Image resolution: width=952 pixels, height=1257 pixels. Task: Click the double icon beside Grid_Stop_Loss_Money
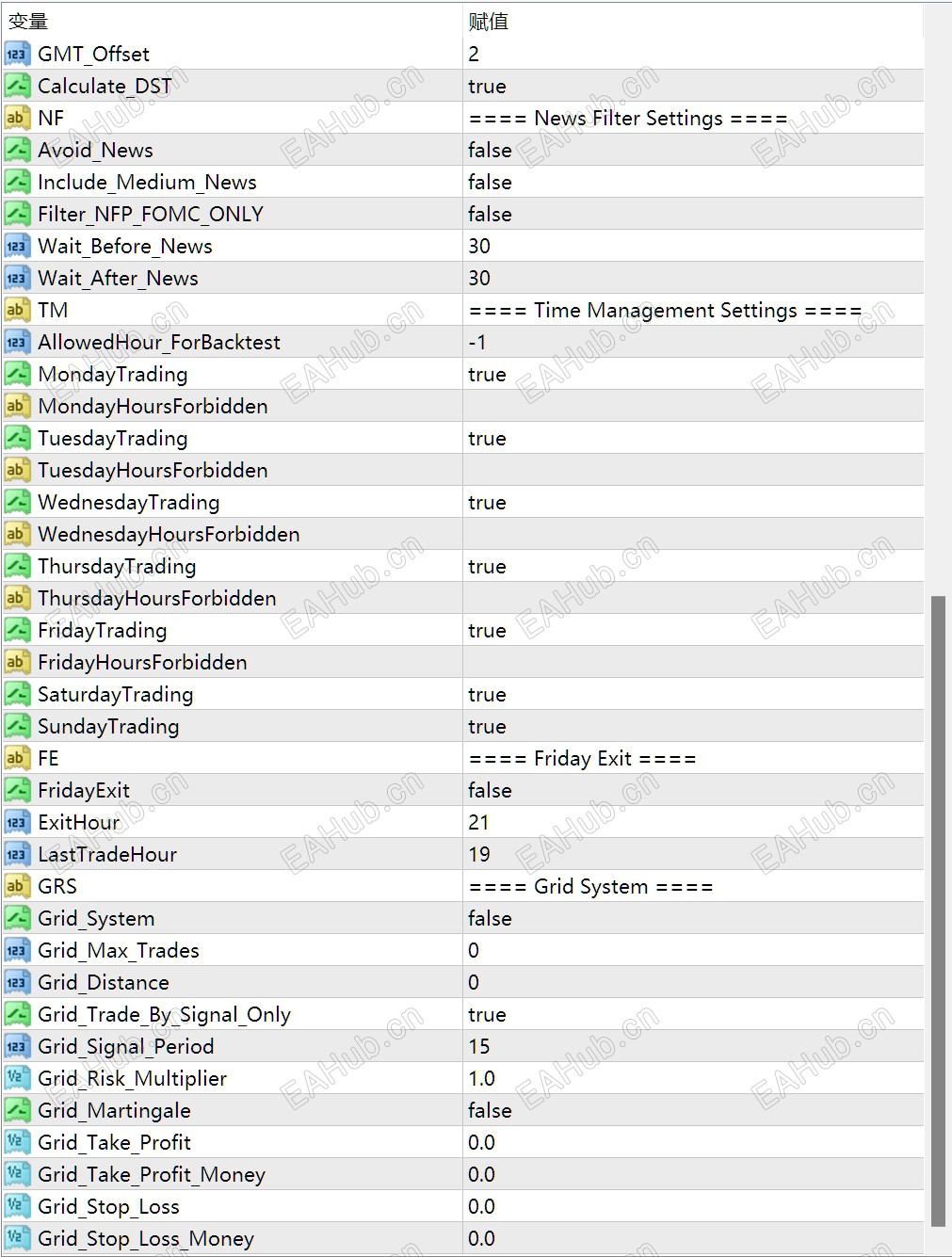tap(17, 1238)
